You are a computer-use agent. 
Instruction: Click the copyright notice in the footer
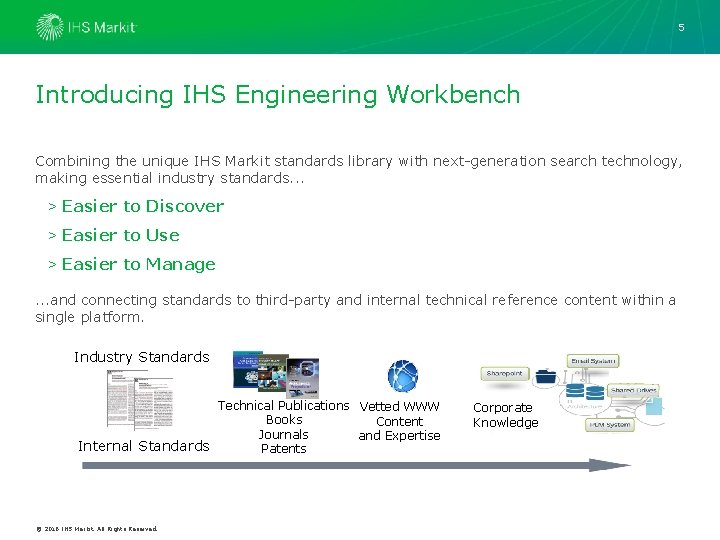96,529
